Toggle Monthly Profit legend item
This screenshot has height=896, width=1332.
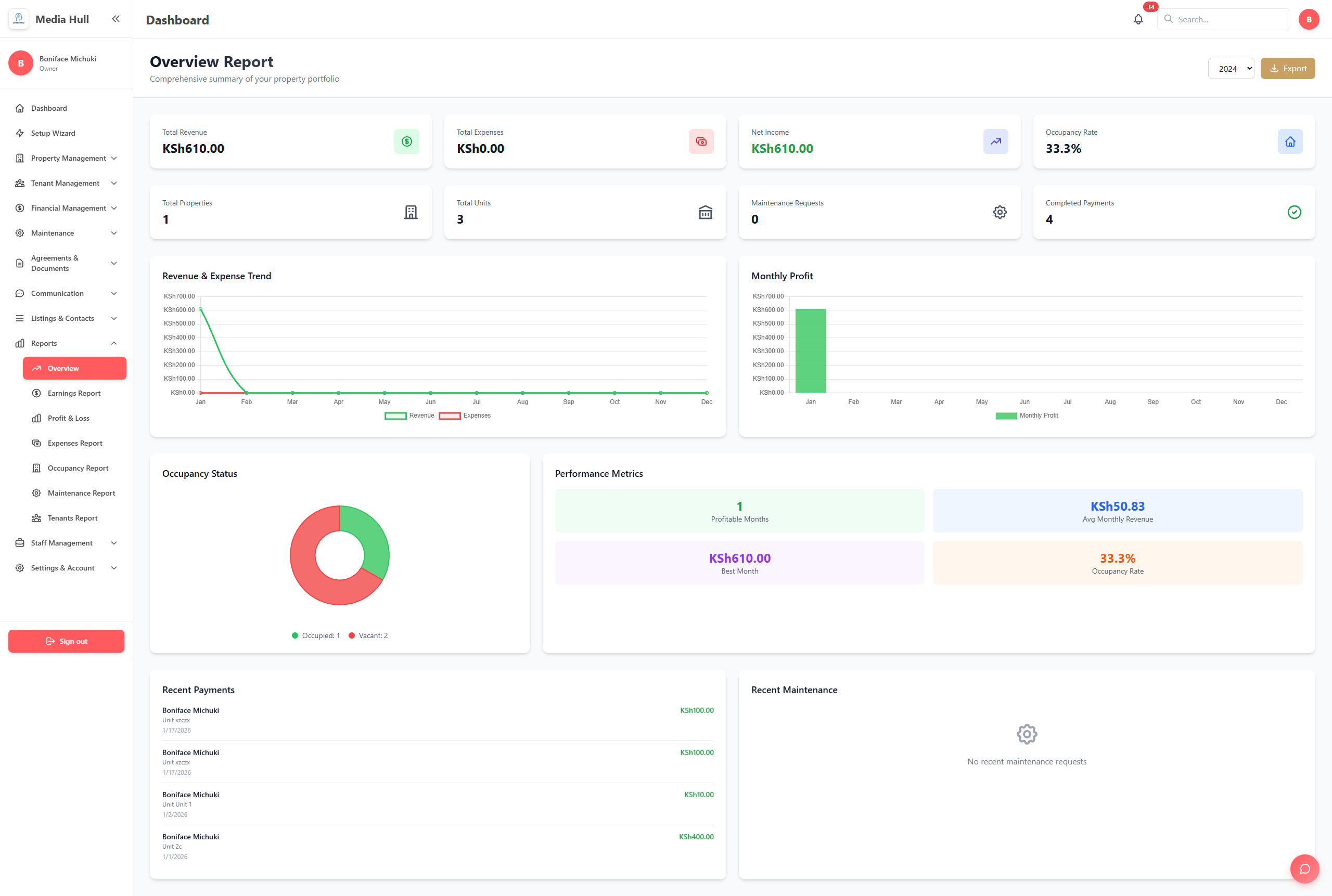coord(1026,415)
